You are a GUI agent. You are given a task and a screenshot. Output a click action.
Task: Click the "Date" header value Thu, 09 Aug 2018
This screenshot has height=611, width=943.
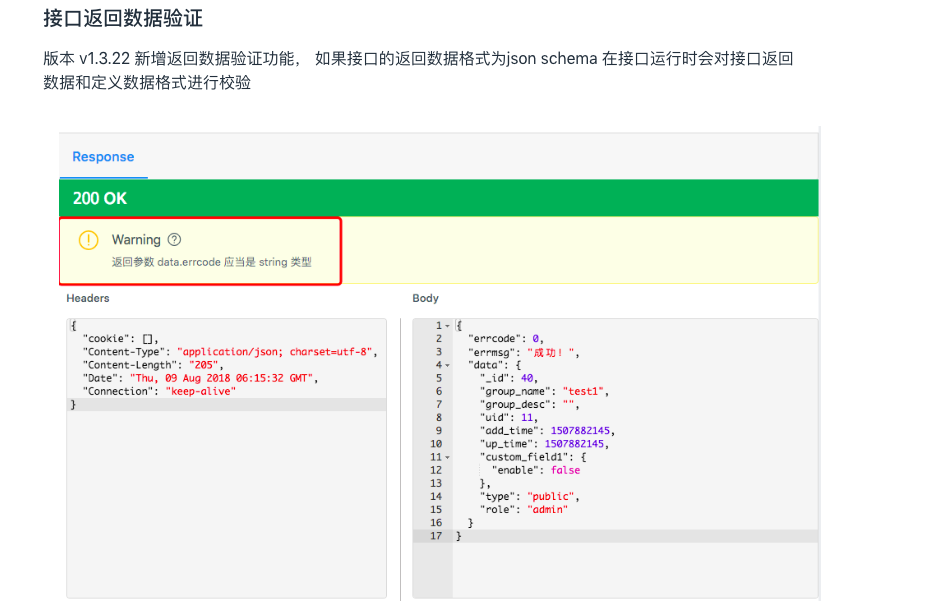(x=221, y=378)
